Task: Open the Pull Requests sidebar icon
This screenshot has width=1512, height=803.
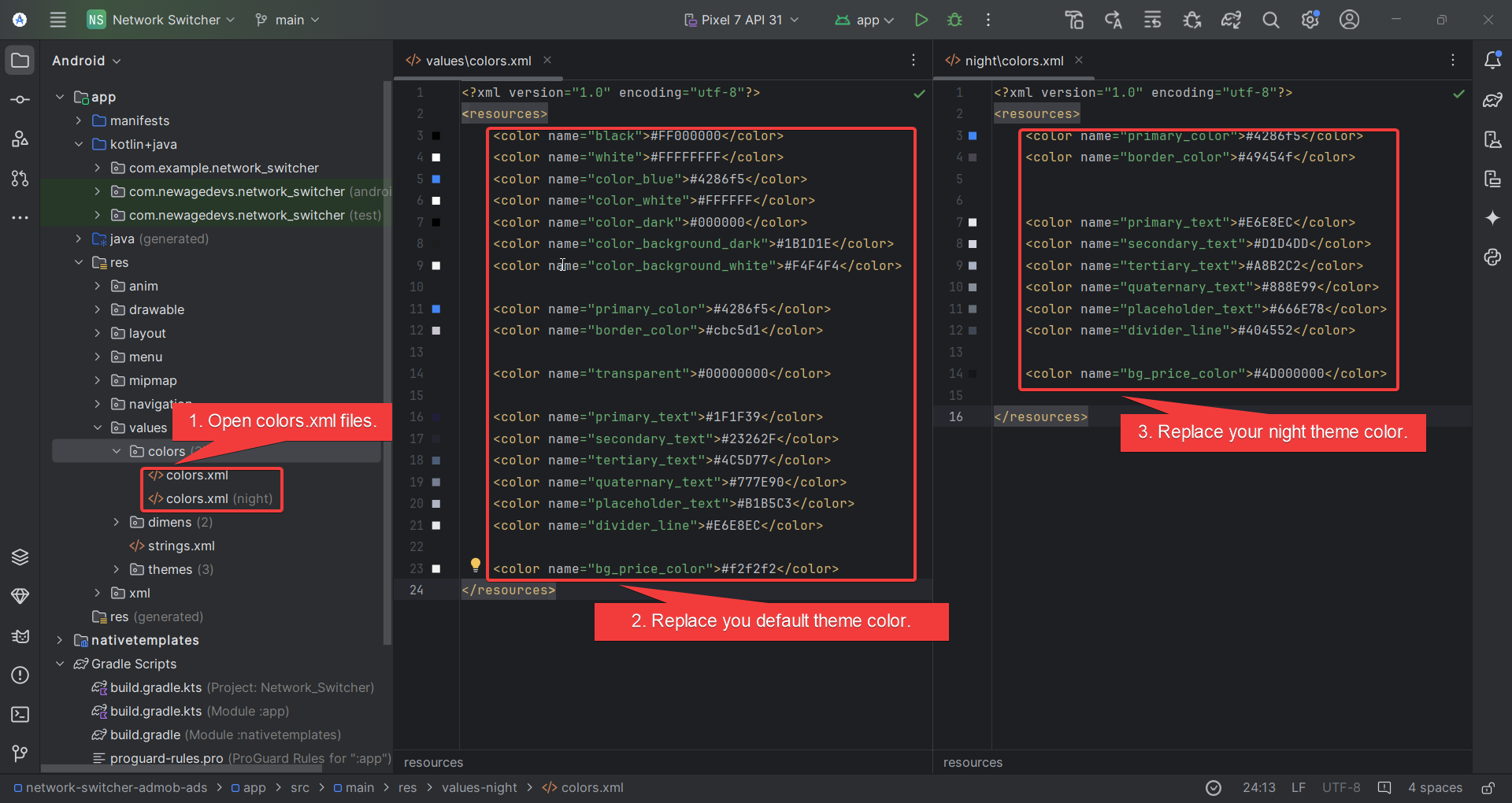Action: [x=20, y=179]
